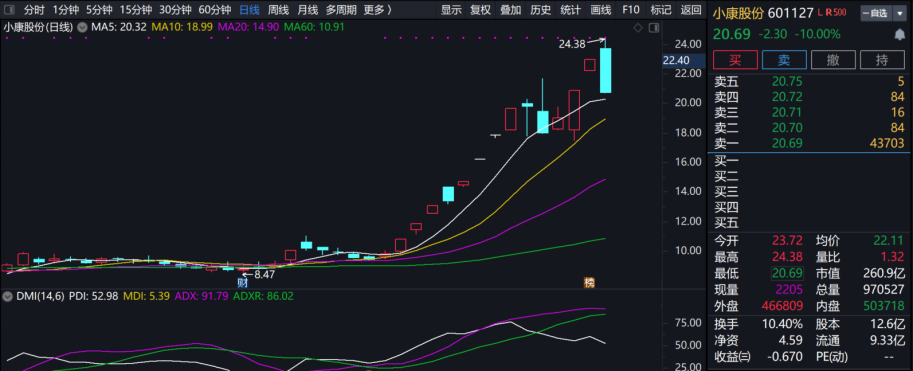The width and height of the screenshot is (913, 371).
Task: Click the blue 卖 sell button
Action: click(784, 60)
